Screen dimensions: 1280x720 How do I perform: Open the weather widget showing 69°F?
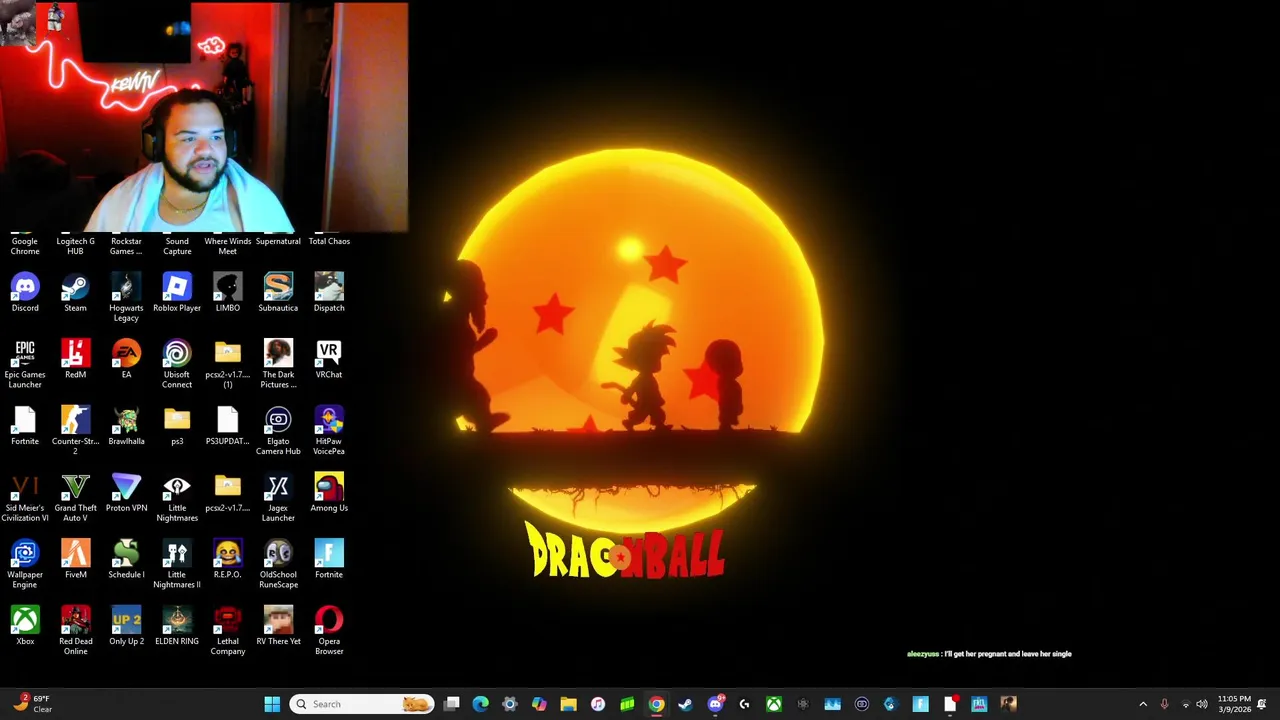click(x=32, y=704)
